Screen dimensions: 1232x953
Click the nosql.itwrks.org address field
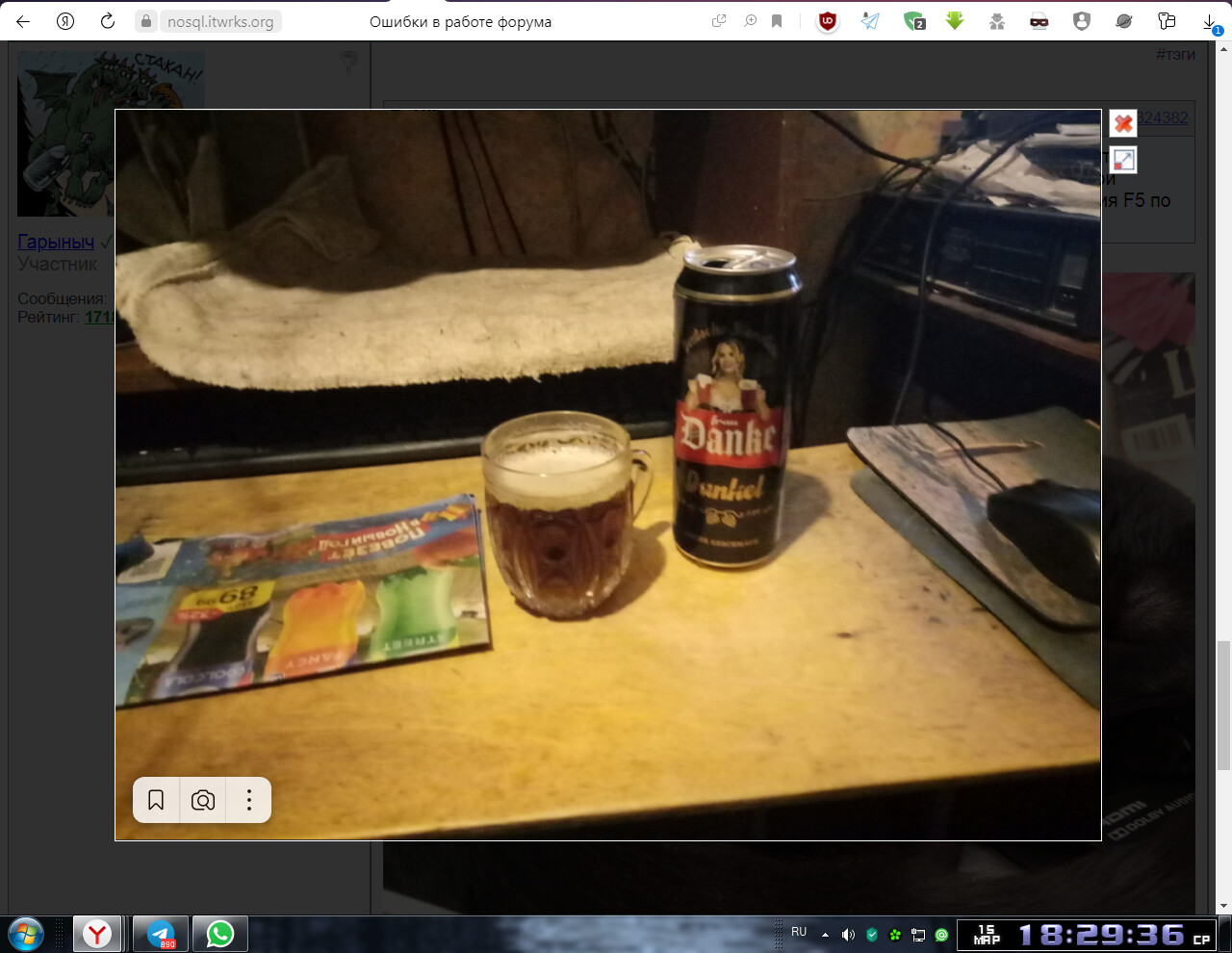[x=219, y=21]
